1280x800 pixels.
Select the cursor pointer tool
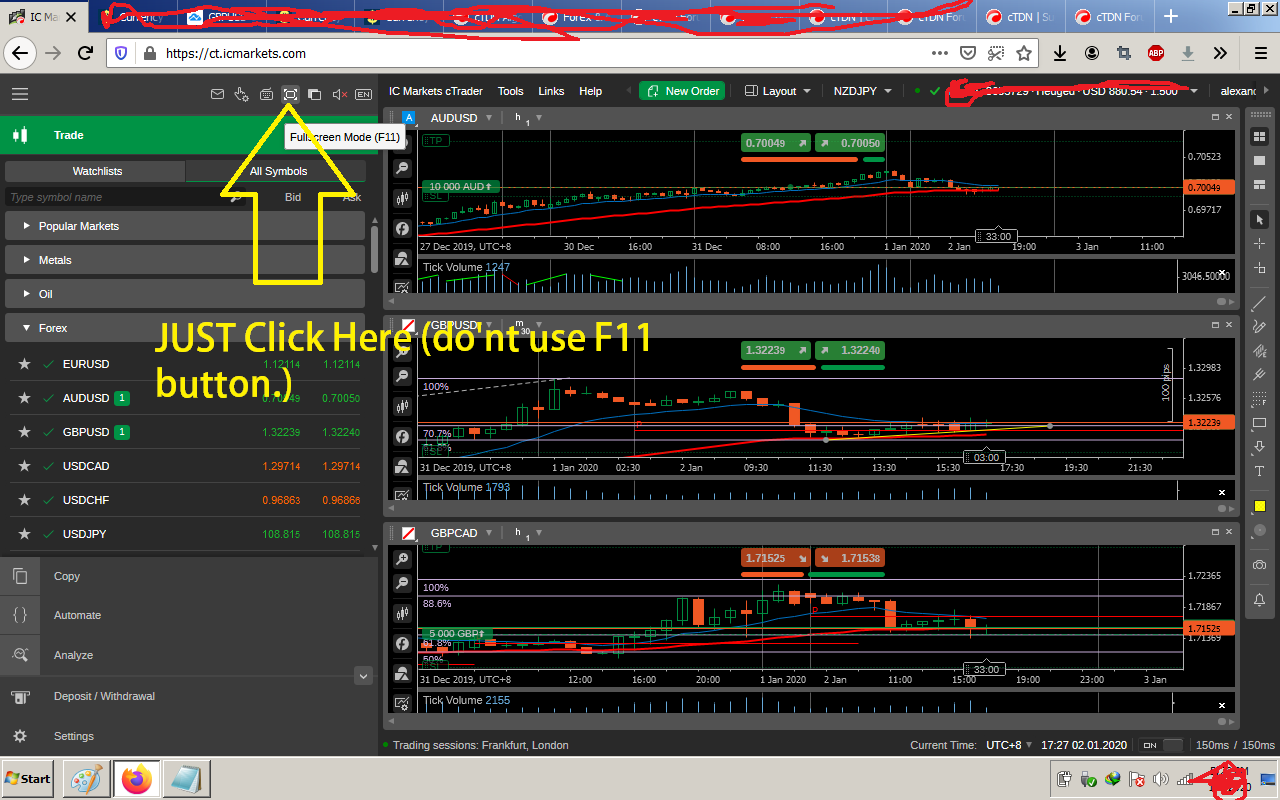(x=1259, y=219)
